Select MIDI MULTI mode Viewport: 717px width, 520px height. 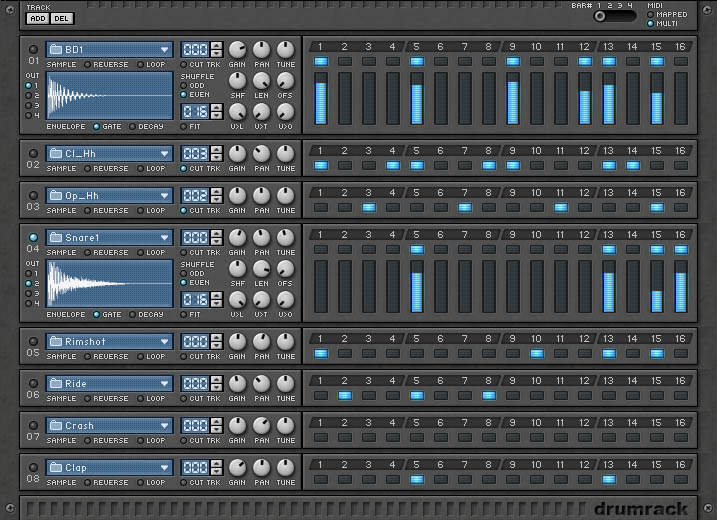650,24
